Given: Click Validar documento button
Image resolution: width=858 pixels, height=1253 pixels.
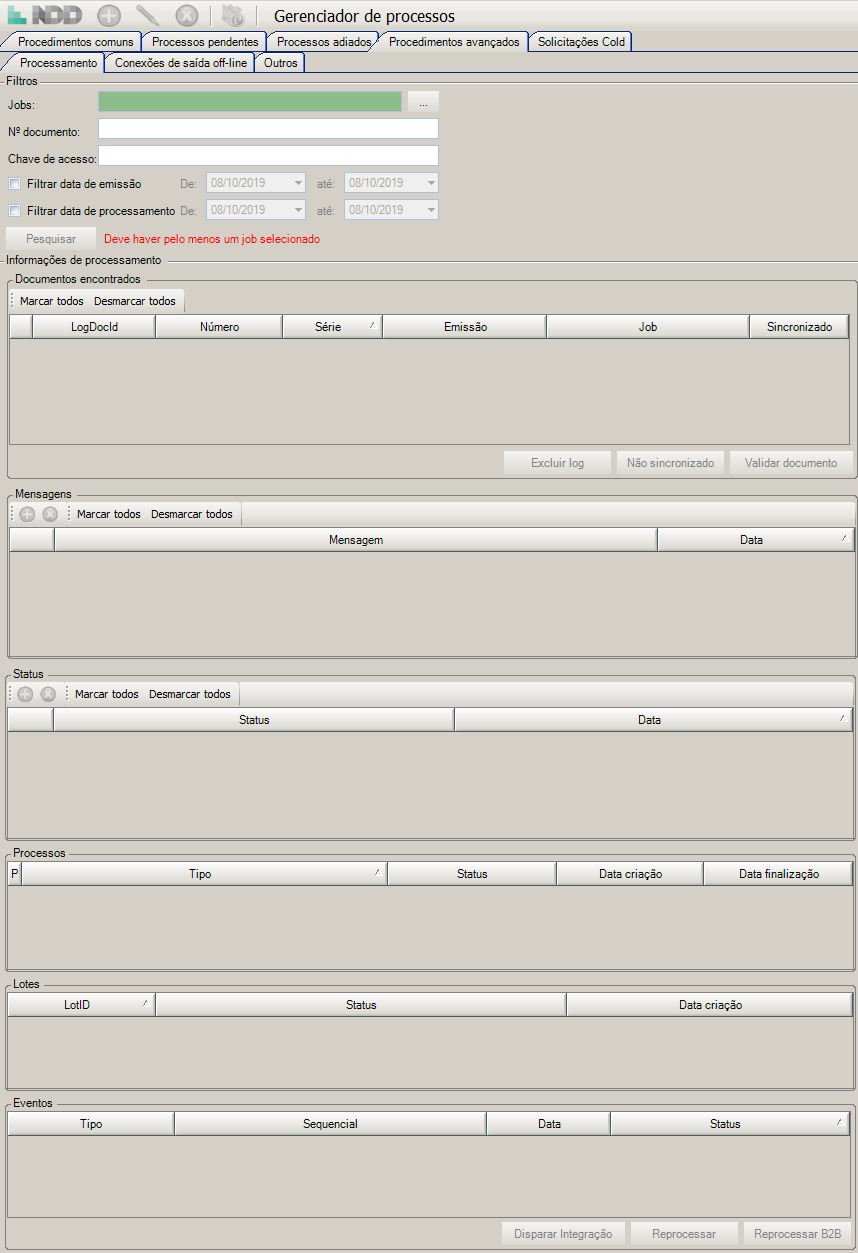Looking at the screenshot, I should pyautogui.click(x=791, y=463).
